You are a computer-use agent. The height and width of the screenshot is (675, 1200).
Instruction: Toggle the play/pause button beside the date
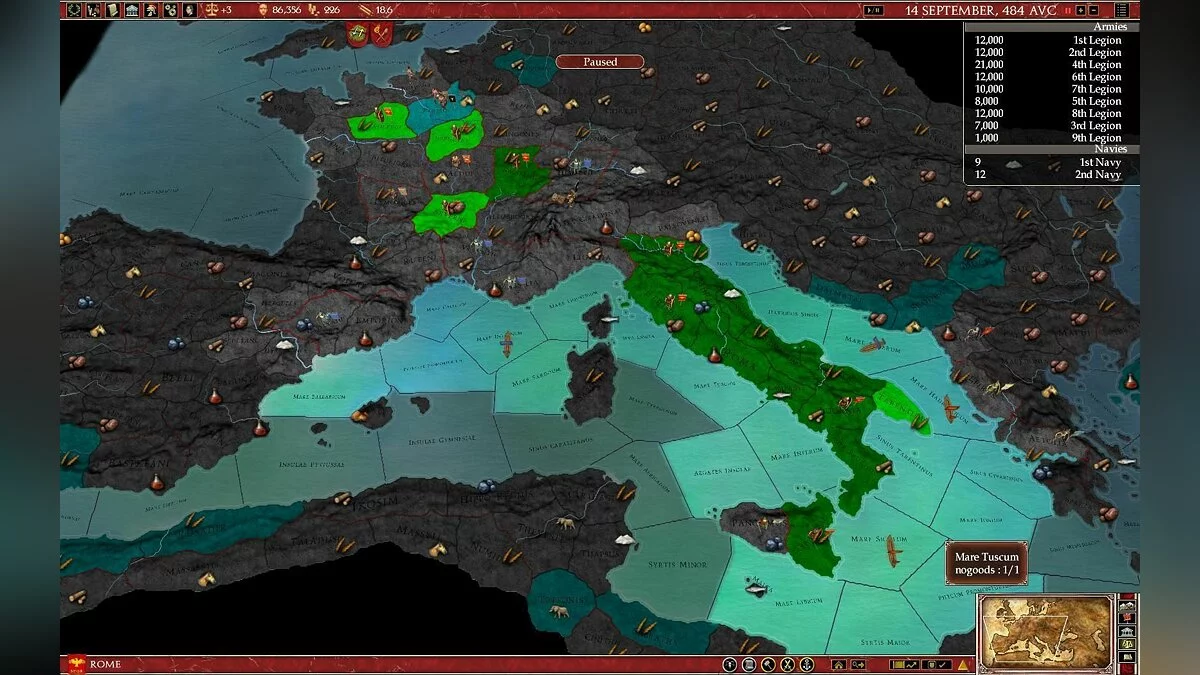click(873, 10)
